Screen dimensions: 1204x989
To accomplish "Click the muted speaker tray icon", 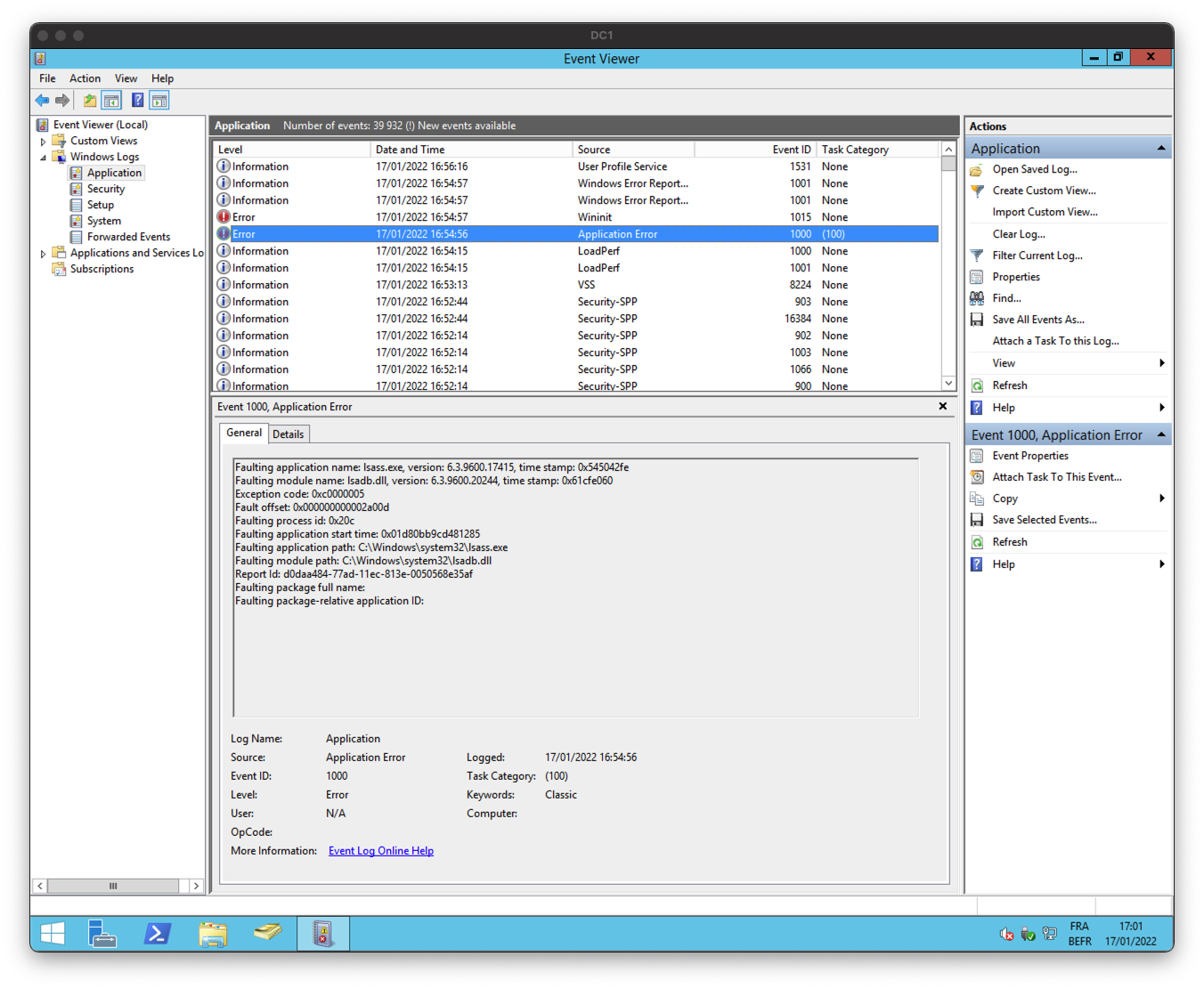I will [x=1006, y=934].
